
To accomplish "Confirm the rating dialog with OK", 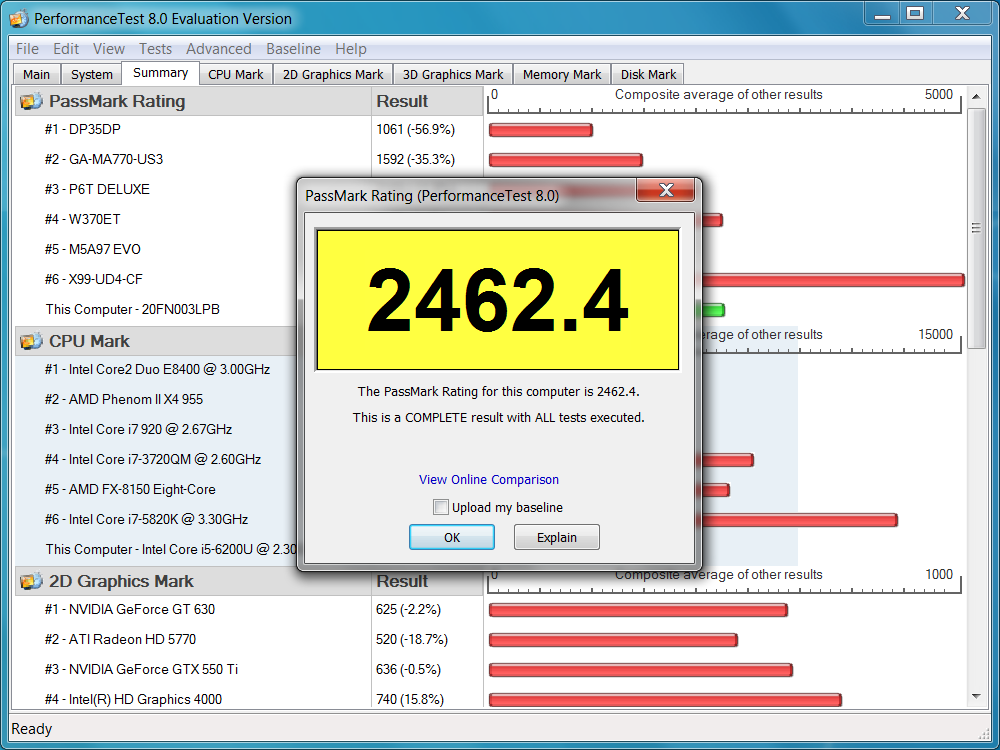I will [452, 537].
